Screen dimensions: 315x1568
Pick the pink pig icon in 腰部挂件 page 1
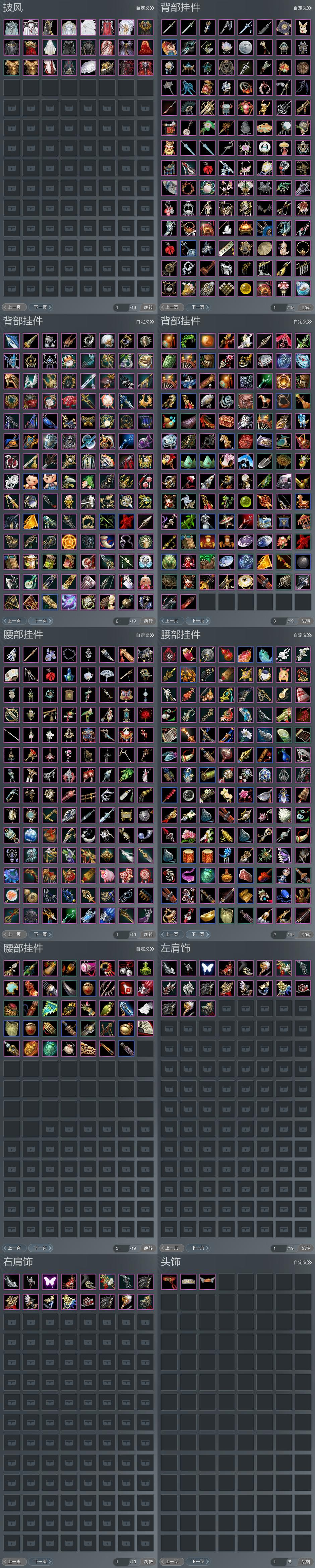click(x=107, y=875)
